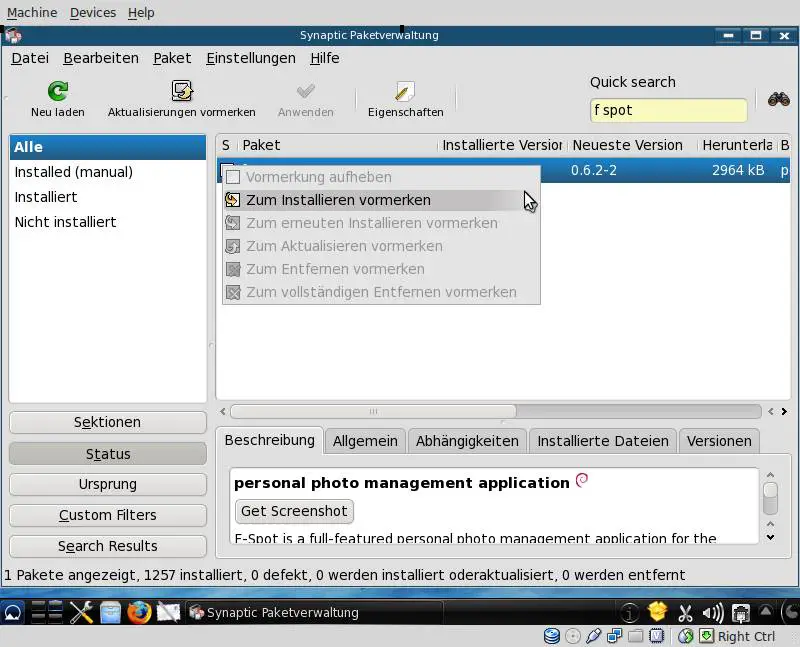Click Zum Aktualisieren vormerken entry
Screen dimensions: 800x647
[381, 246]
